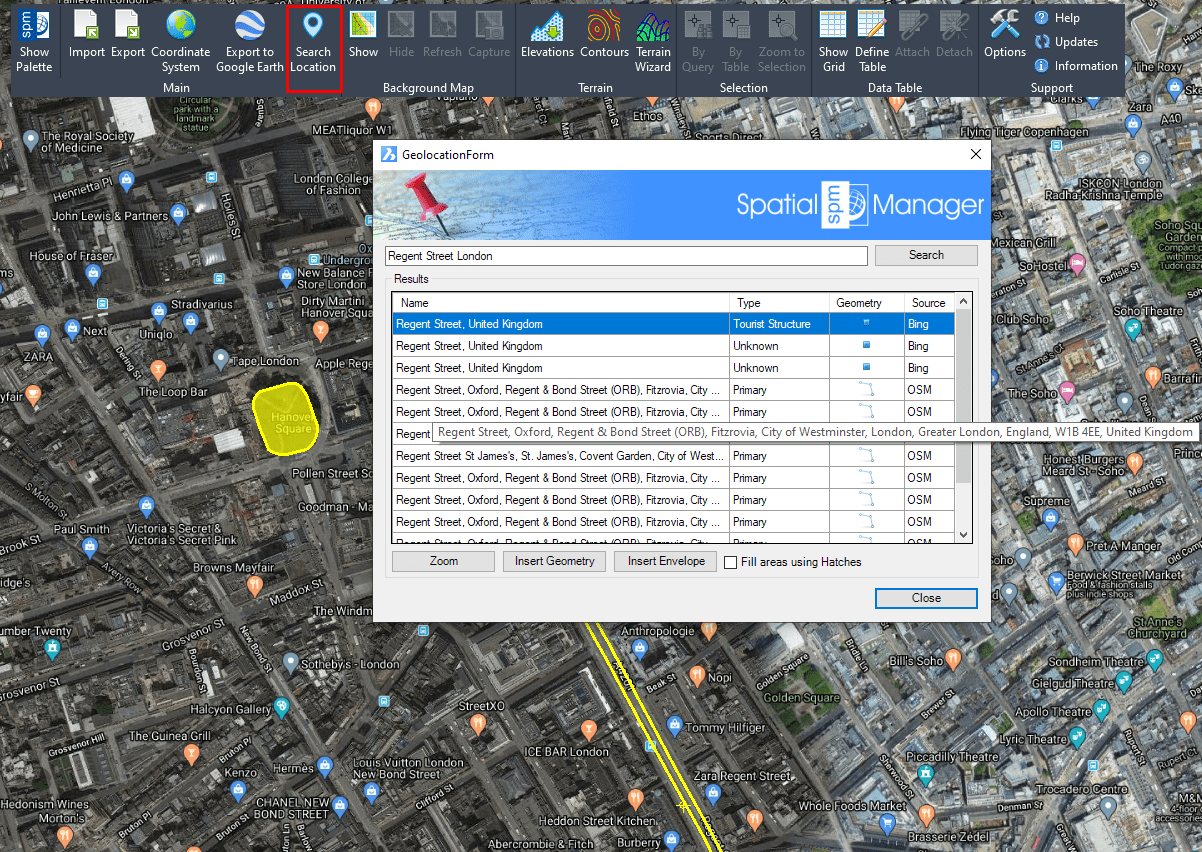
Task: Click Zoom to Selection tool
Action: 782,41
